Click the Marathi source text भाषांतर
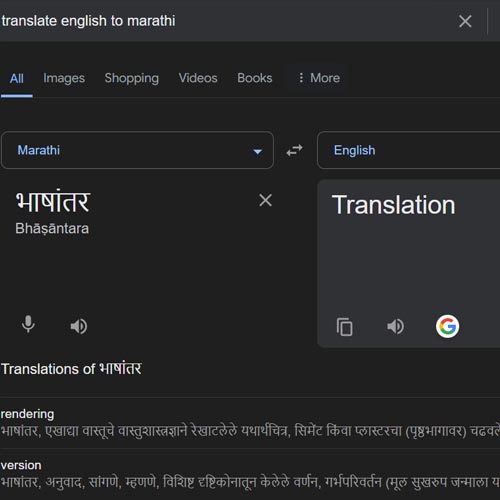 tap(53, 201)
